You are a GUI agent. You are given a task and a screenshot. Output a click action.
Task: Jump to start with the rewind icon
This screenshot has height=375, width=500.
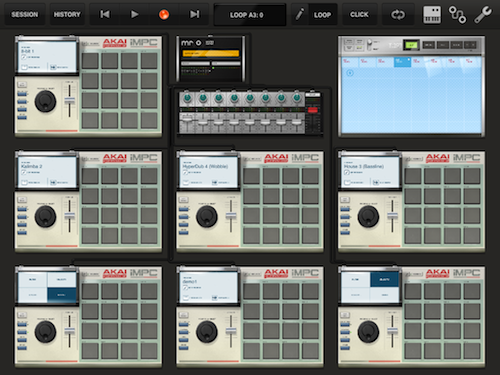(105, 14)
